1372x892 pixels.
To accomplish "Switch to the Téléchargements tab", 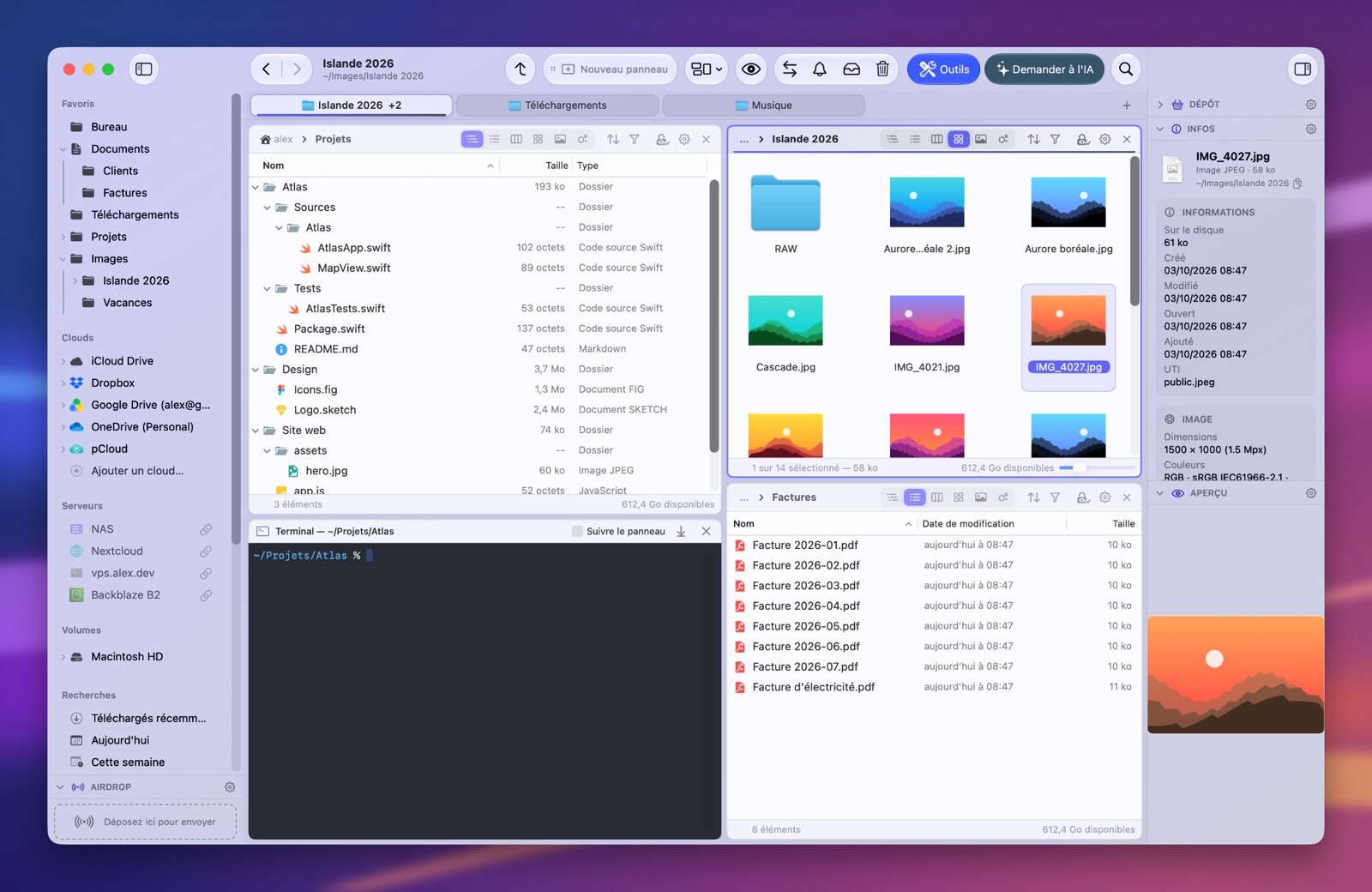I will 557,105.
